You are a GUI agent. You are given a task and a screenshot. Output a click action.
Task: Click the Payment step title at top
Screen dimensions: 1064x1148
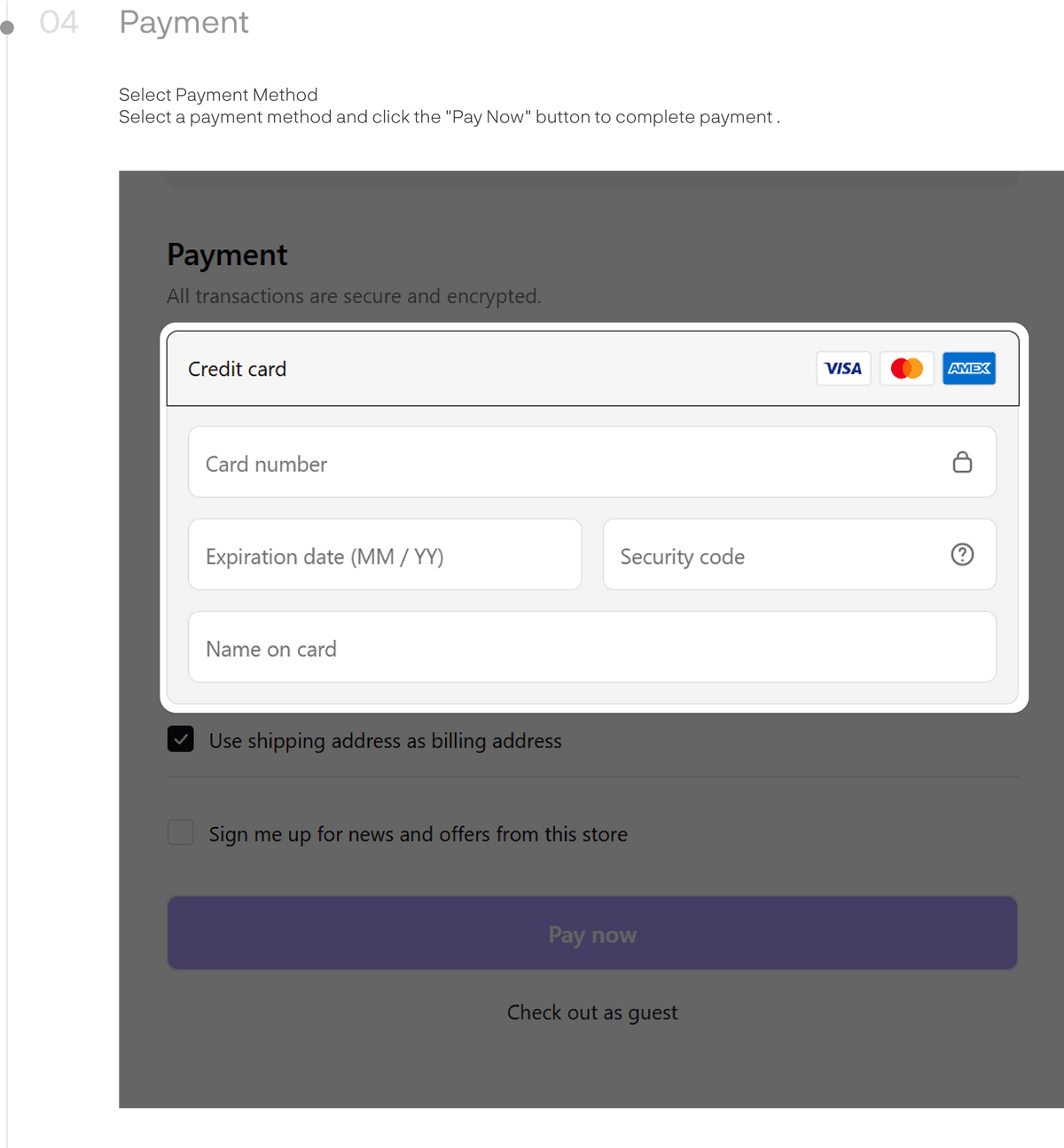(x=184, y=23)
